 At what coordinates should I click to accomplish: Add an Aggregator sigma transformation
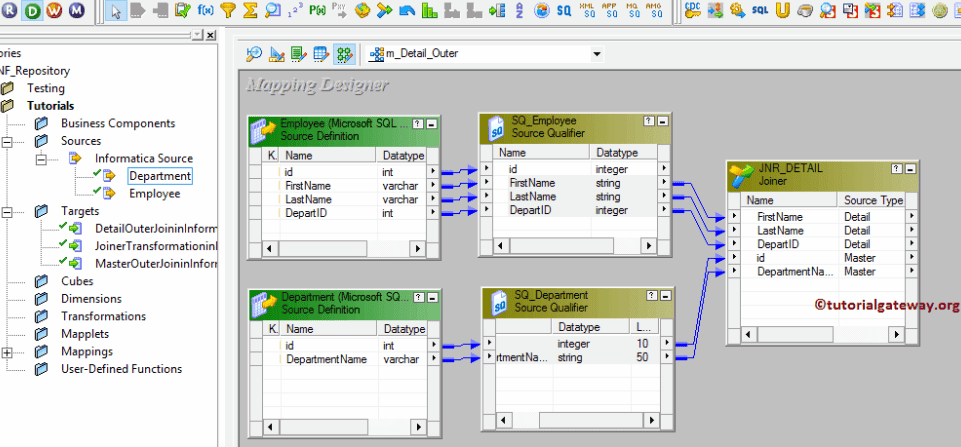tap(250, 10)
